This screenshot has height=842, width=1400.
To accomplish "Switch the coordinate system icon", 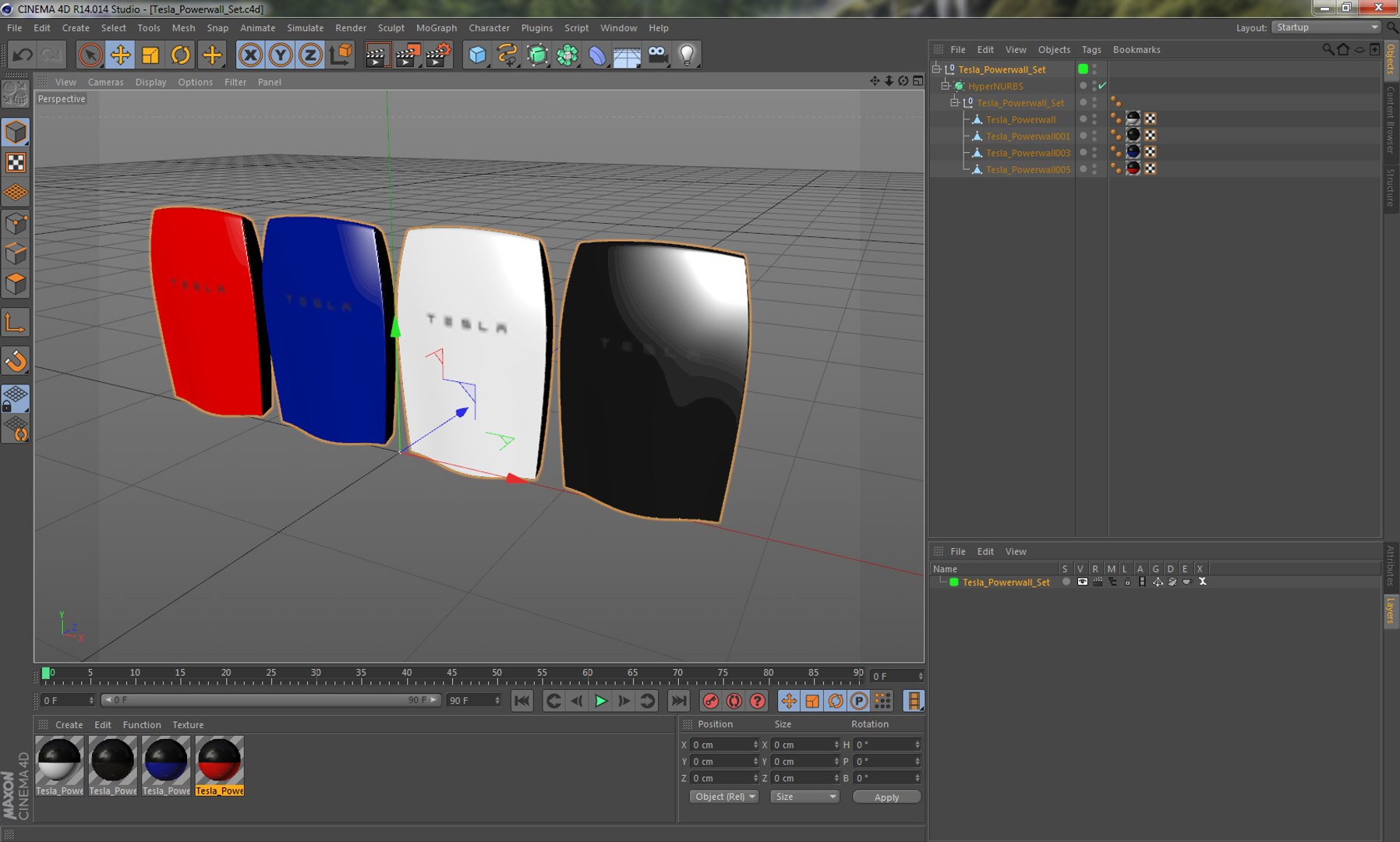I will pyautogui.click(x=341, y=55).
